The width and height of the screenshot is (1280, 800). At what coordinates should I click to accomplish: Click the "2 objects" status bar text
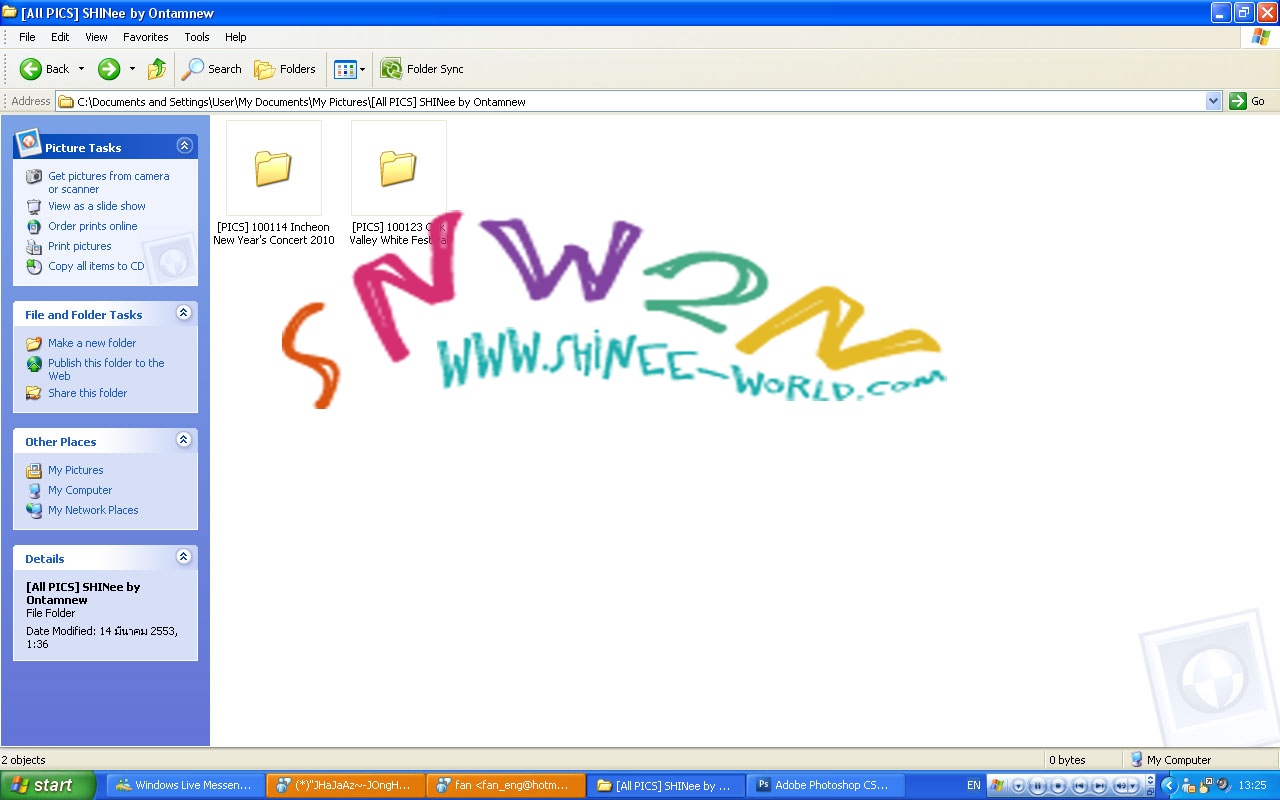click(x=24, y=760)
